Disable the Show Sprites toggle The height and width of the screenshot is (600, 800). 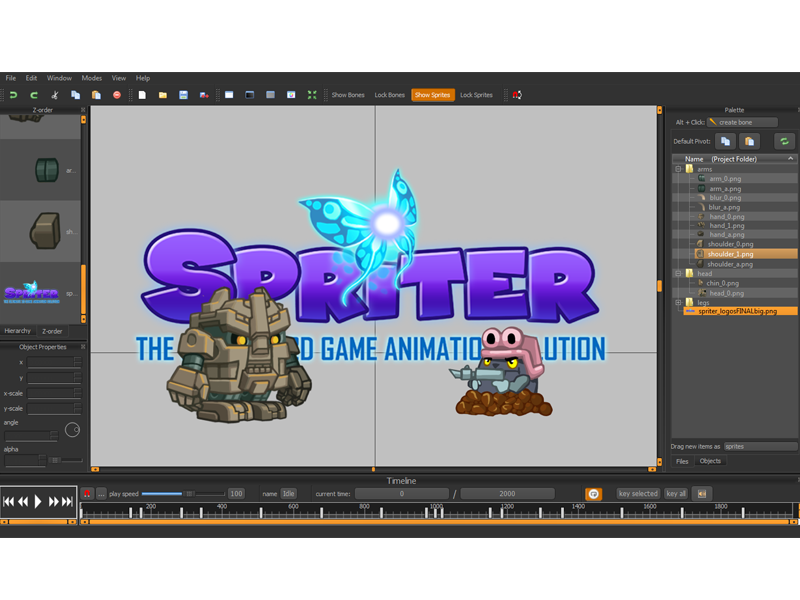[432, 95]
